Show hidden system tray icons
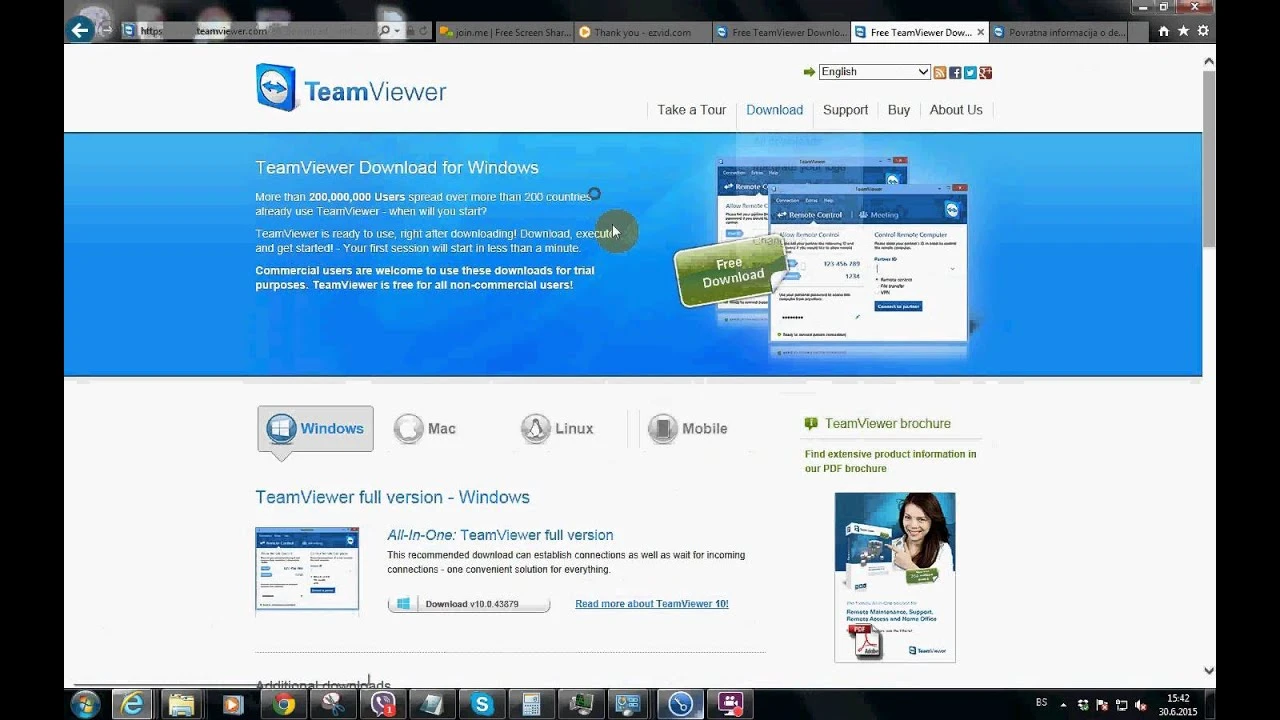 (x=1063, y=704)
